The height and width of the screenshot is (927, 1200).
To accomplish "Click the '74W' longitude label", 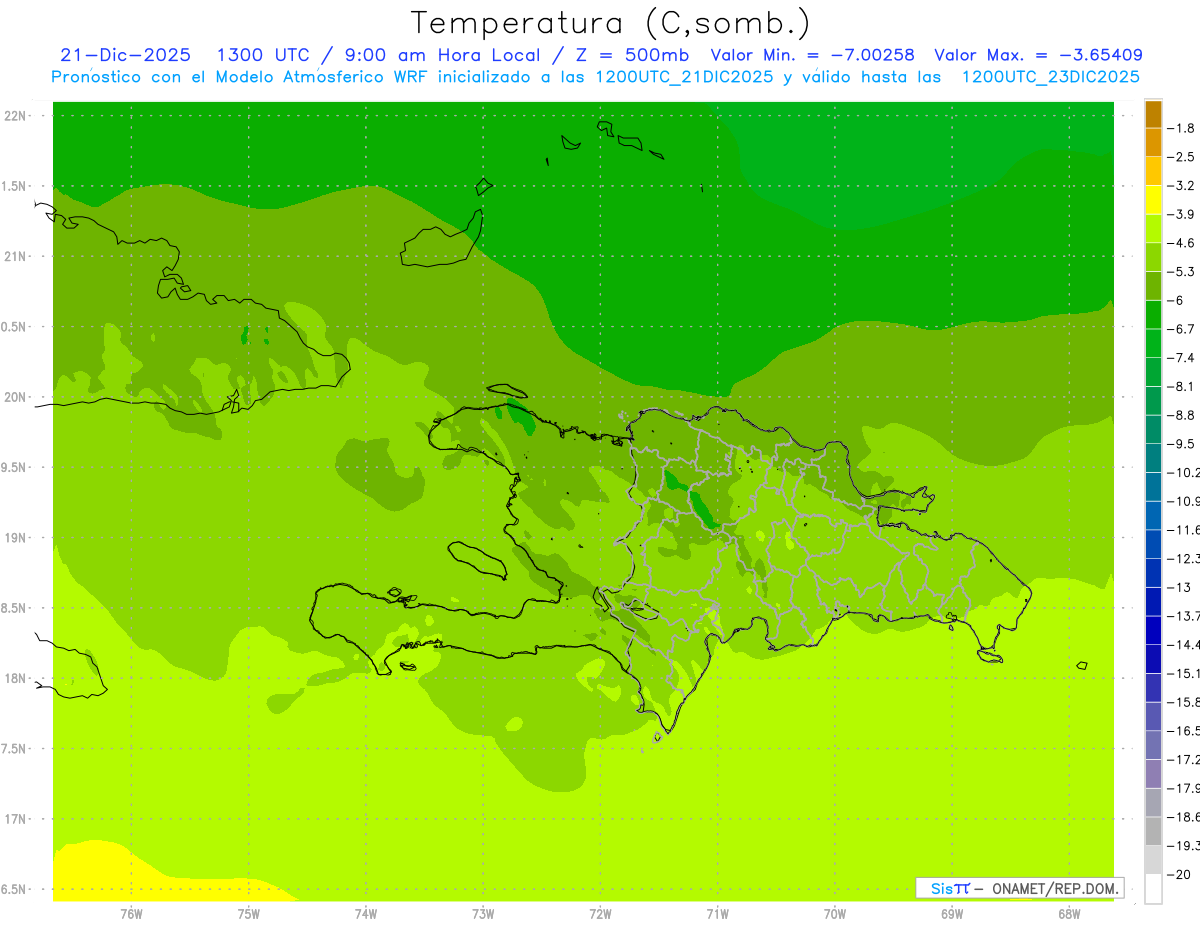I will point(365,913).
